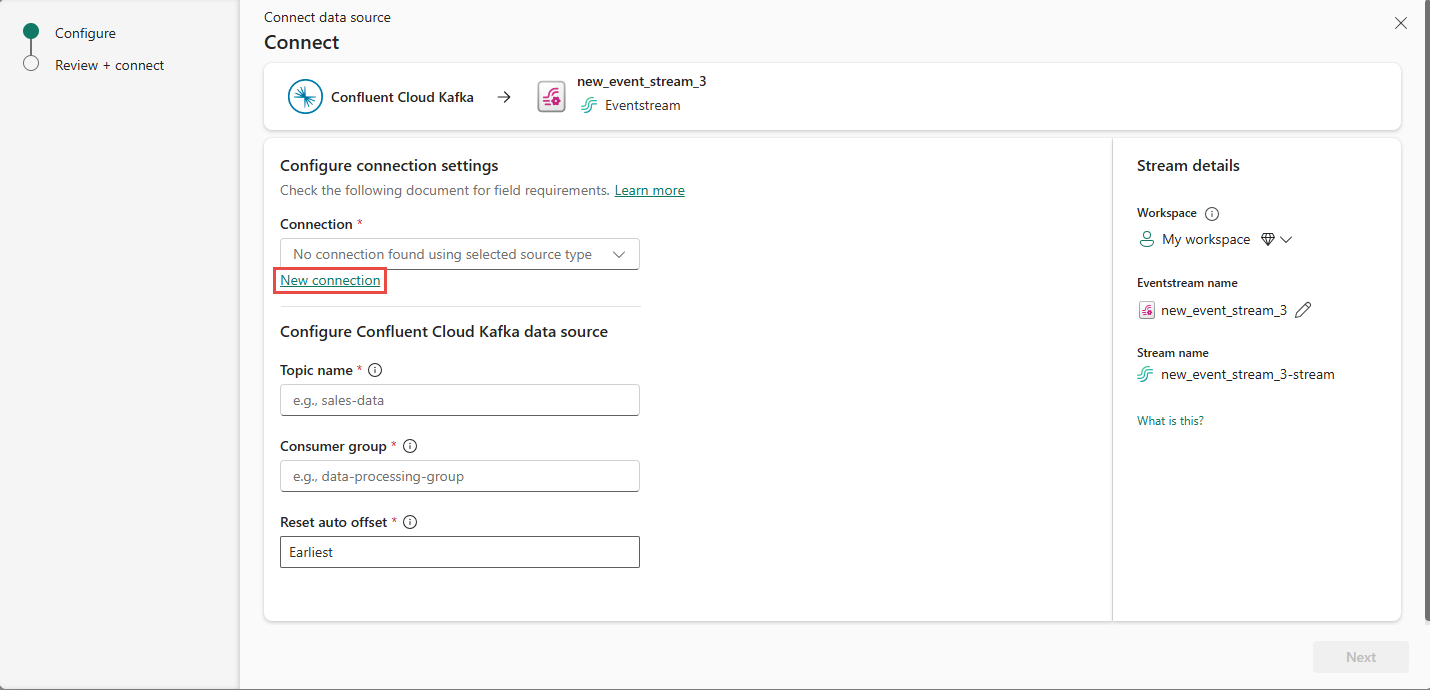Click the eventstream icon beside new_event_stream_3 name

pyautogui.click(x=1147, y=310)
